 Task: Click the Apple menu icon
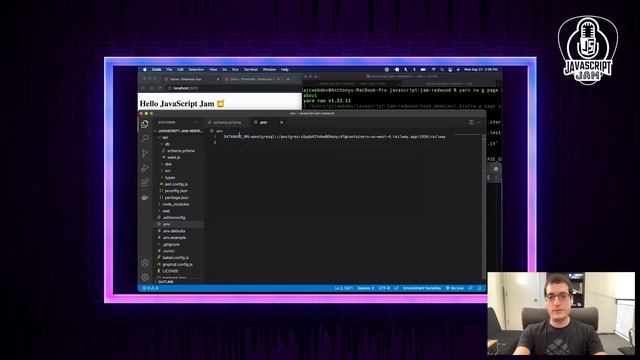(x=144, y=70)
